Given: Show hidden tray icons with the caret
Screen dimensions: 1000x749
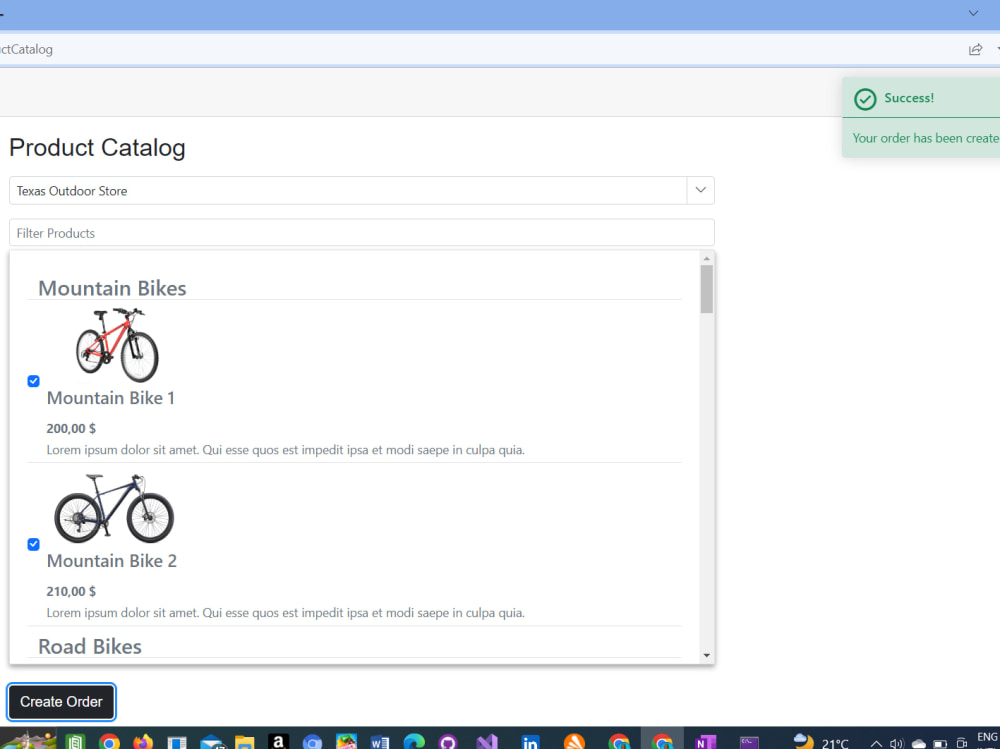Looking at the screenshot, I should [876, 744].
